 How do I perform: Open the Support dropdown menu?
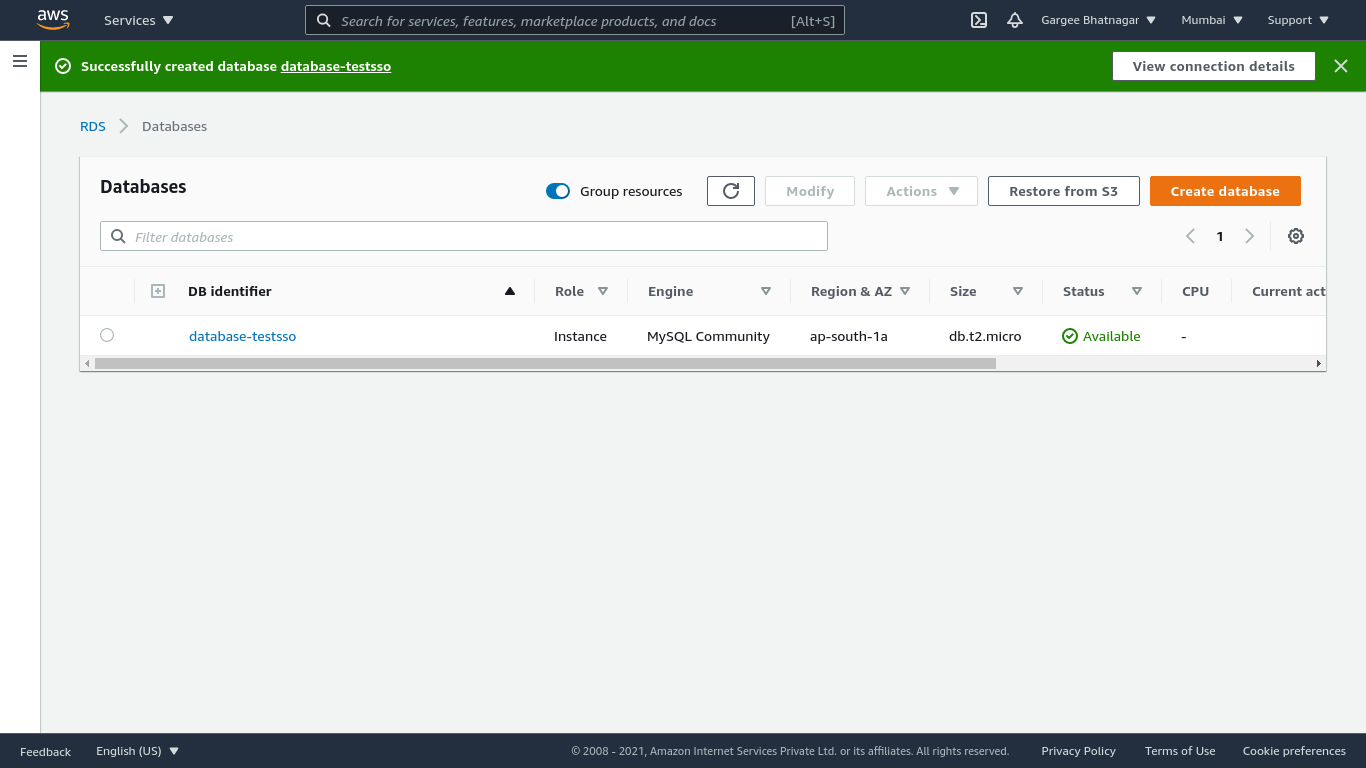click(1298, 20)
